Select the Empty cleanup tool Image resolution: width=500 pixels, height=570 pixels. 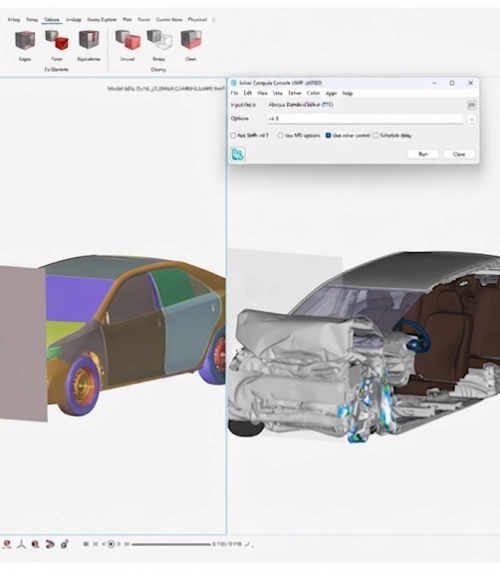(159, 45)
